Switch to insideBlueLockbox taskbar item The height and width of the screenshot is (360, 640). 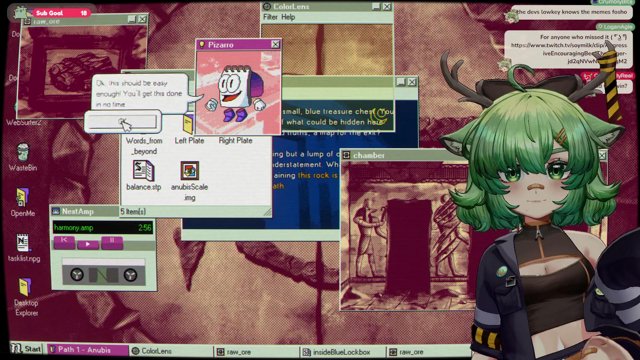coord(342,352)
